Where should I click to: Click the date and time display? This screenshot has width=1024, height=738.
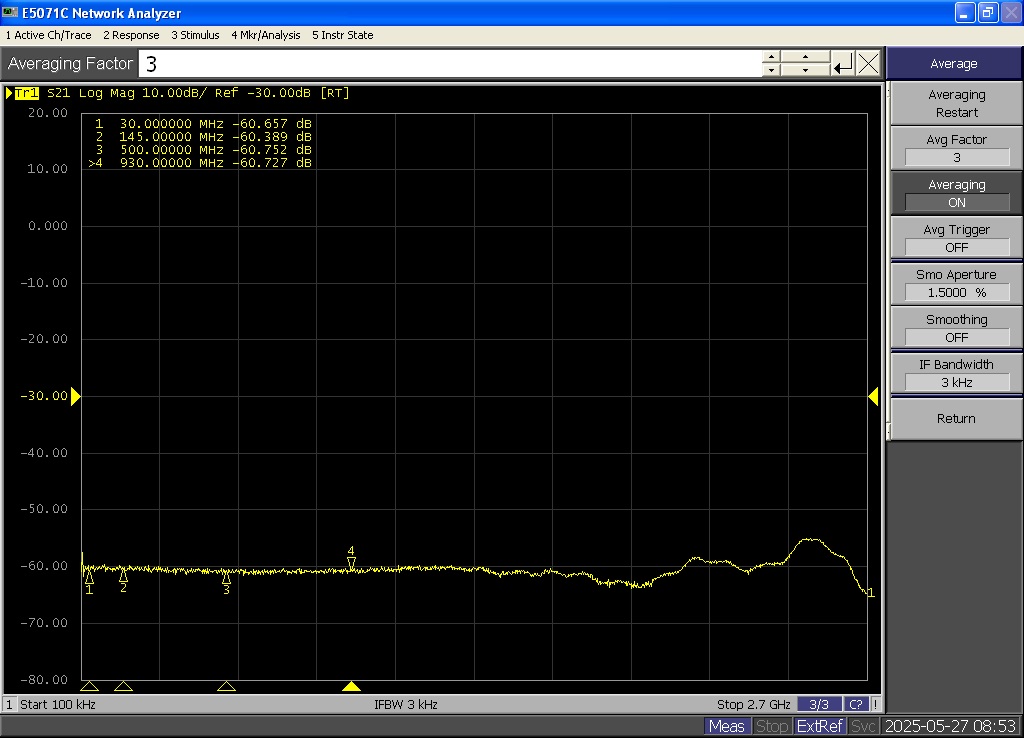click(x=950, y=726)
